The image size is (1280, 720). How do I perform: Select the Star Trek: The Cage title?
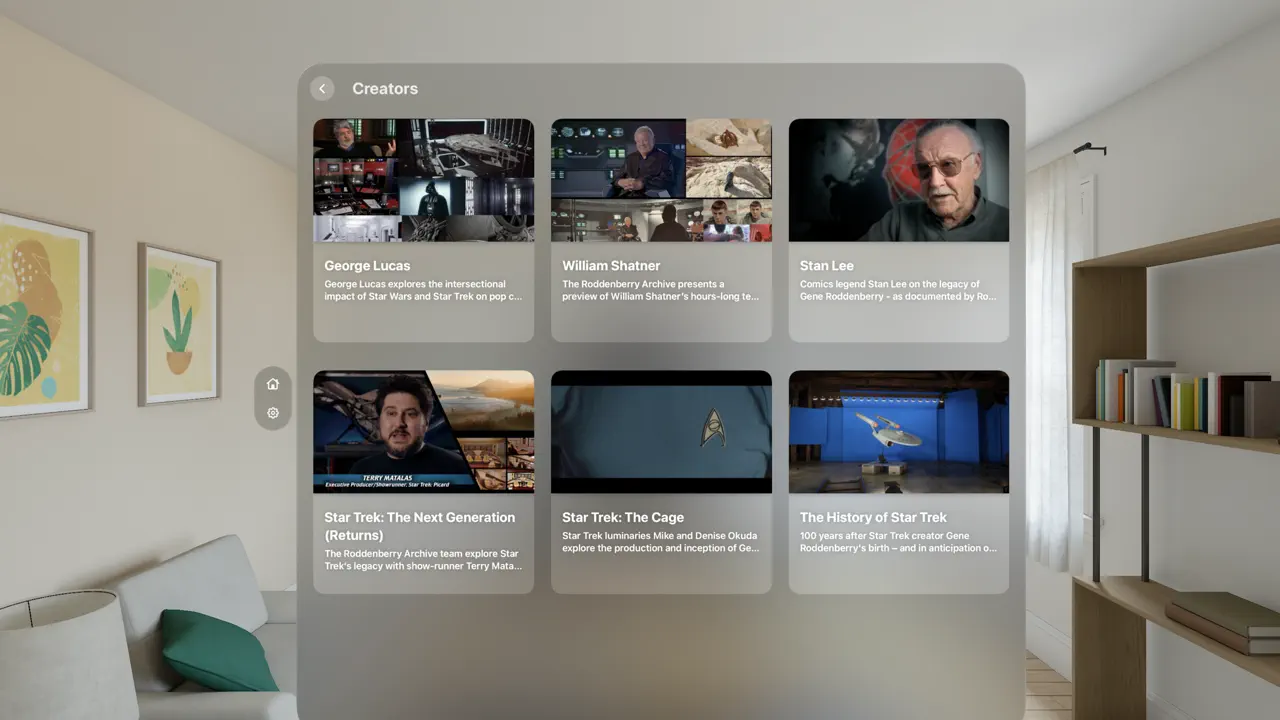(623, 518)
